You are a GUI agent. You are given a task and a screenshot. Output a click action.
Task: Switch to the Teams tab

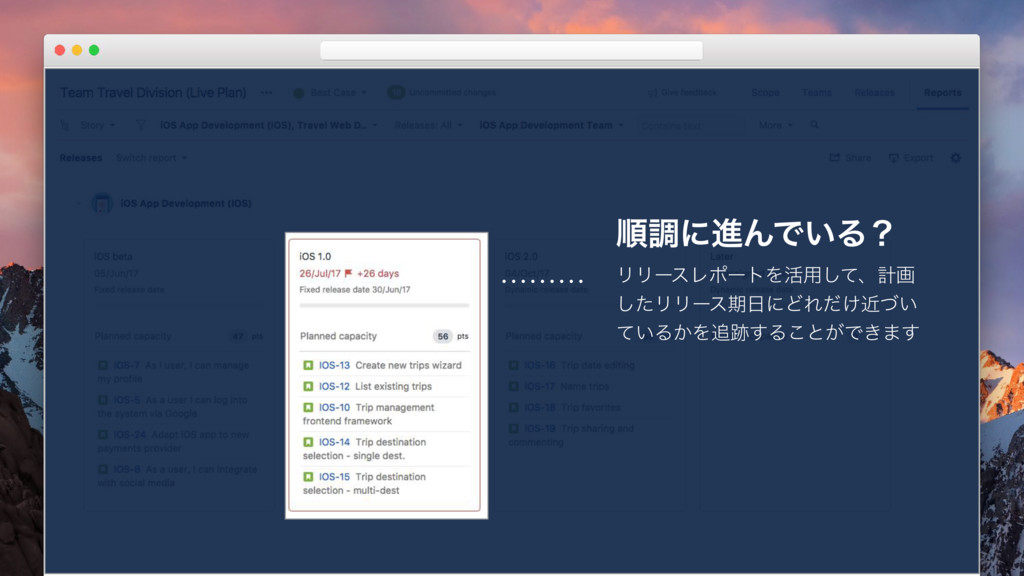coord(817,93)
